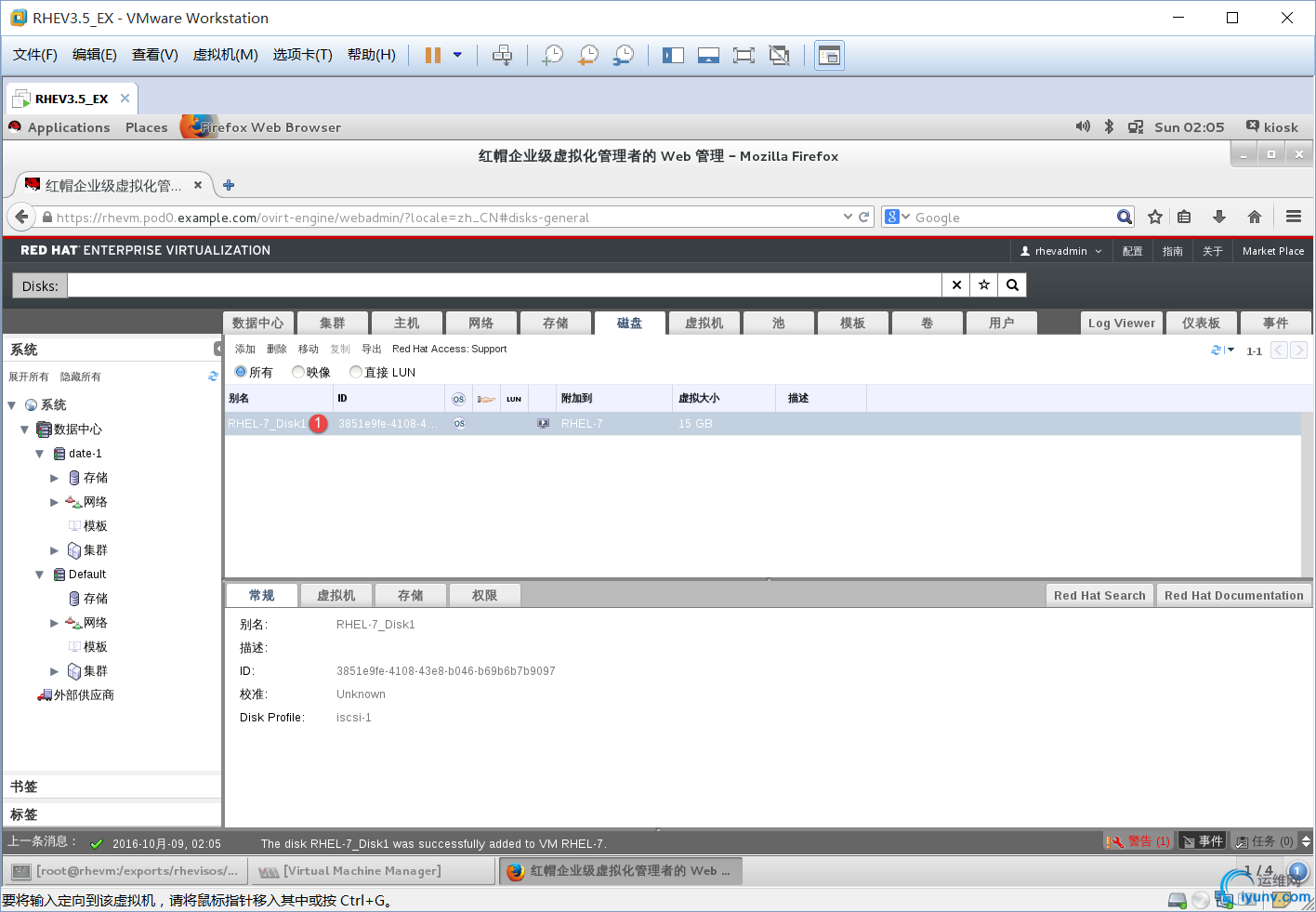Open the 指南 guide link
Viewport: 1316px width, 912px height.
[1173, 251]
